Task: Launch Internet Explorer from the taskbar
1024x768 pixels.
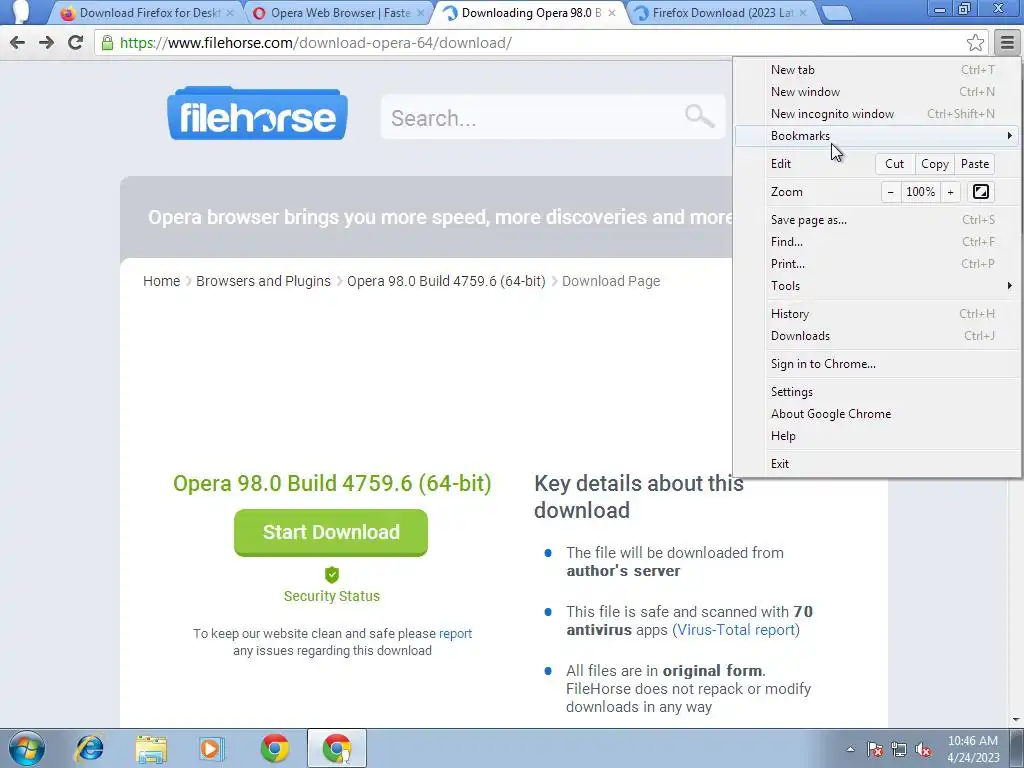Action: tap(89, 748)
